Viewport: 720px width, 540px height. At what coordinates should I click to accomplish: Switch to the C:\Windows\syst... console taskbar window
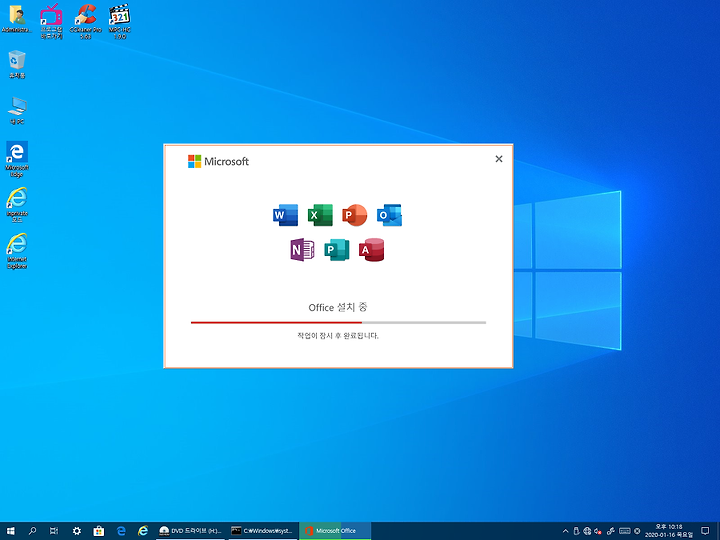[262, 531]
